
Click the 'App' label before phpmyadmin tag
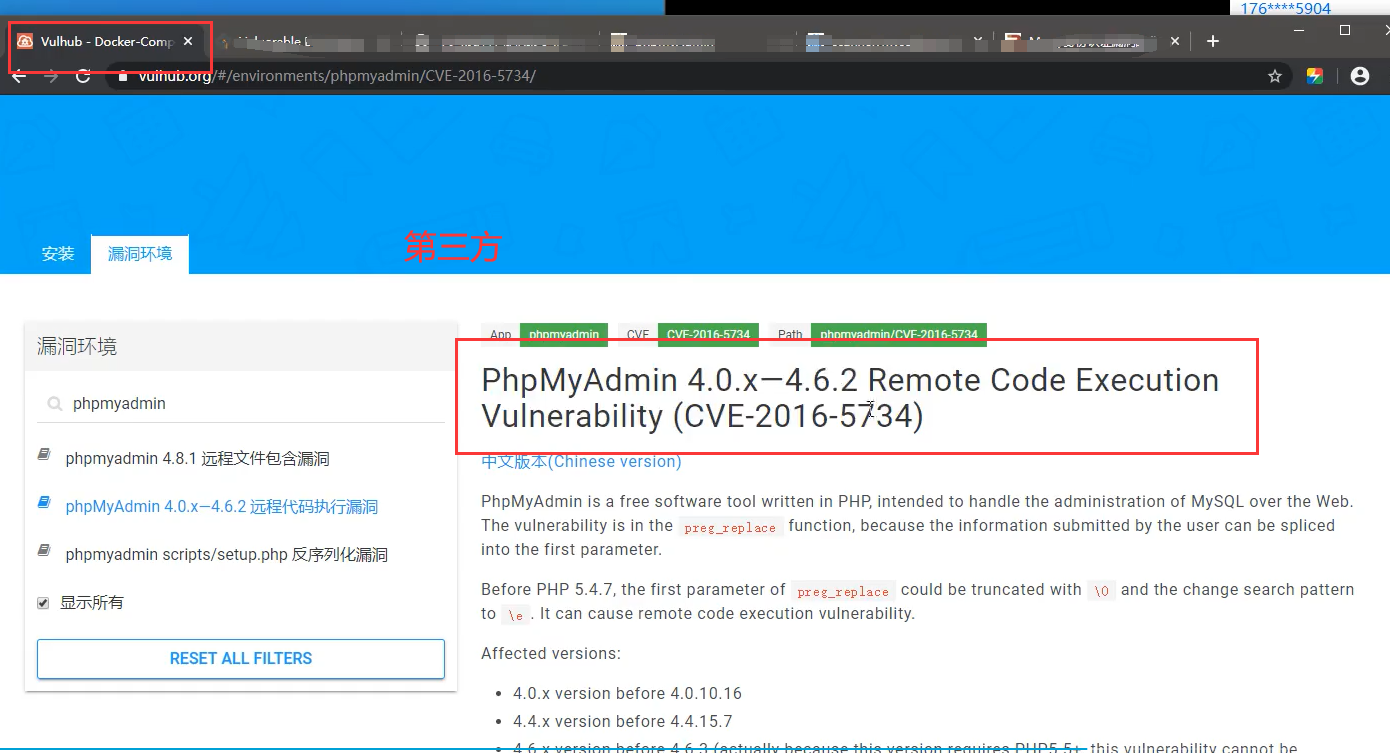[500, 335]
